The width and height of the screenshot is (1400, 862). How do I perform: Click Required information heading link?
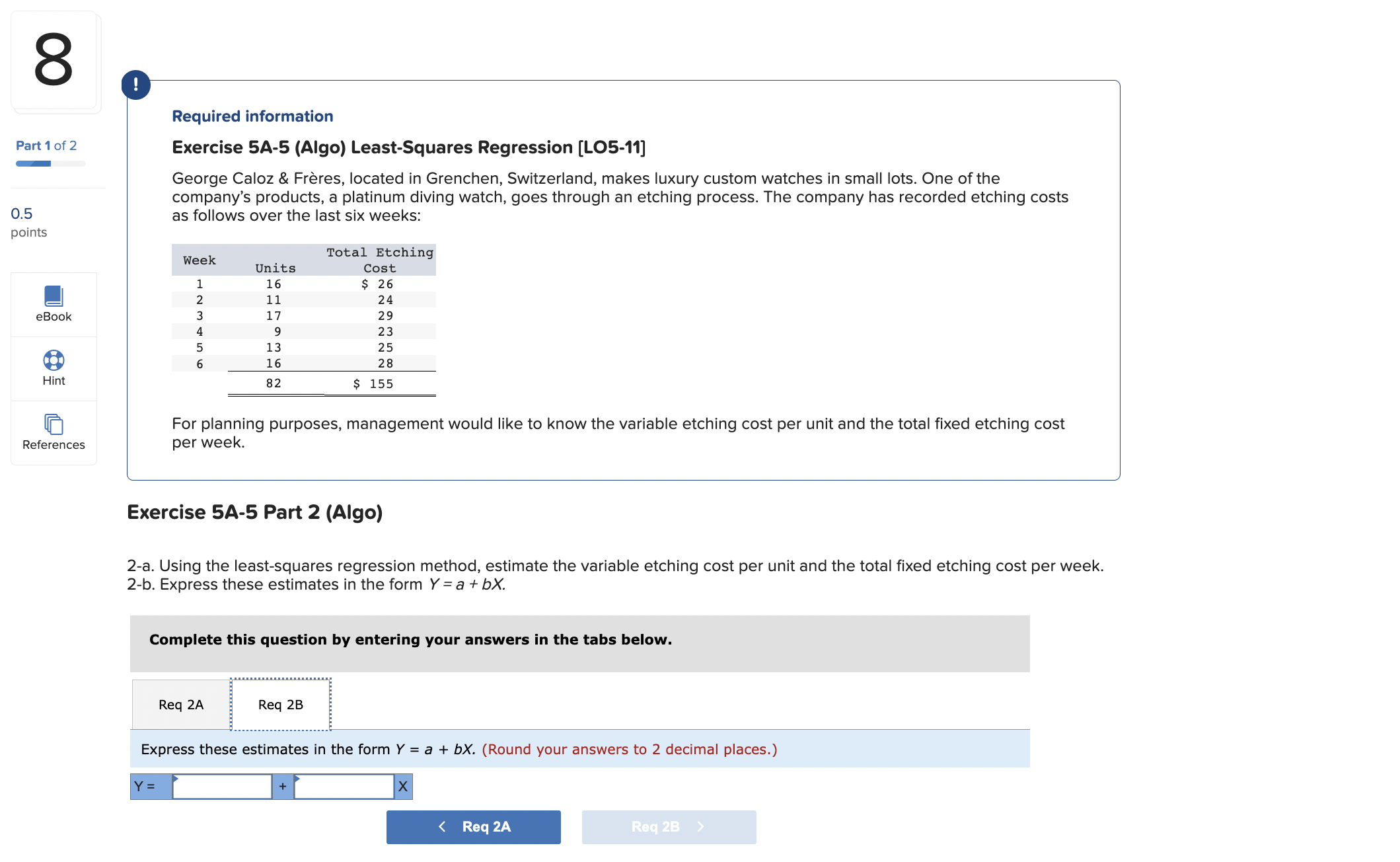tap(252, 116)
